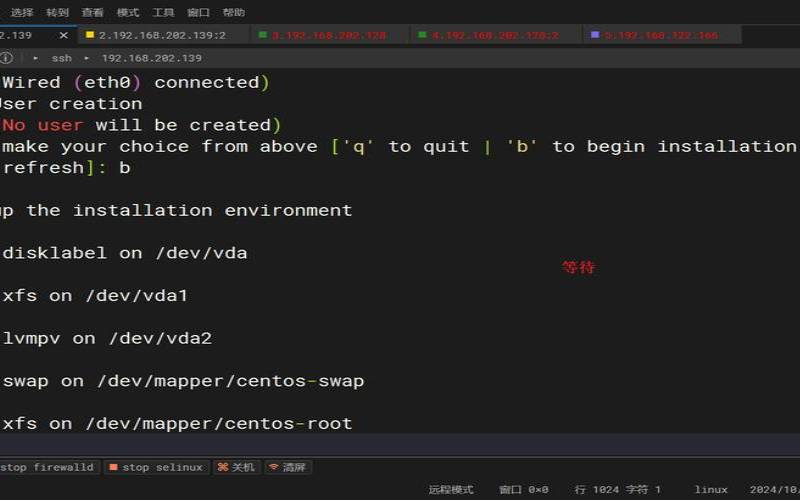Viewport: 800px width, 500px height.
Task: Click the info icon in the path bar
Action: pyautogui.click(x=7, y=58)
